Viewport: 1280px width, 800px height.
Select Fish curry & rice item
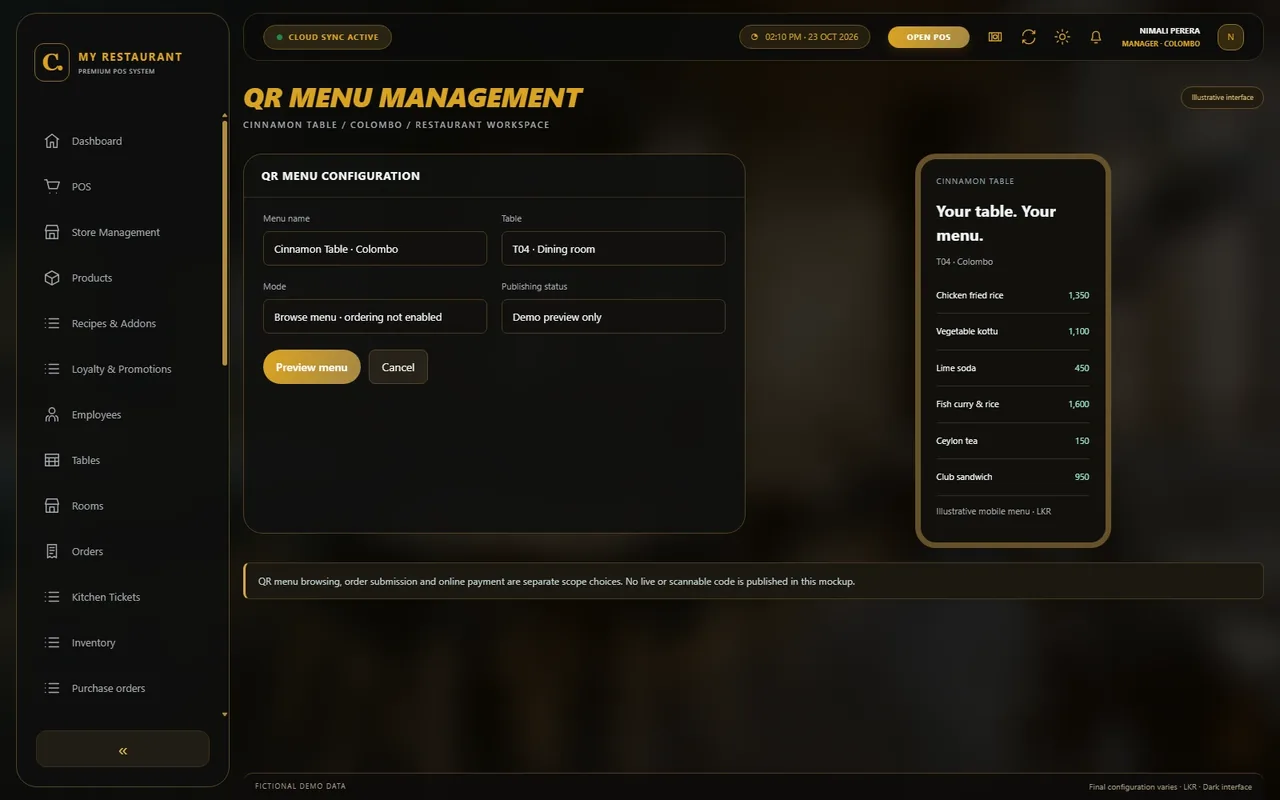click(x=1013, y=405)
